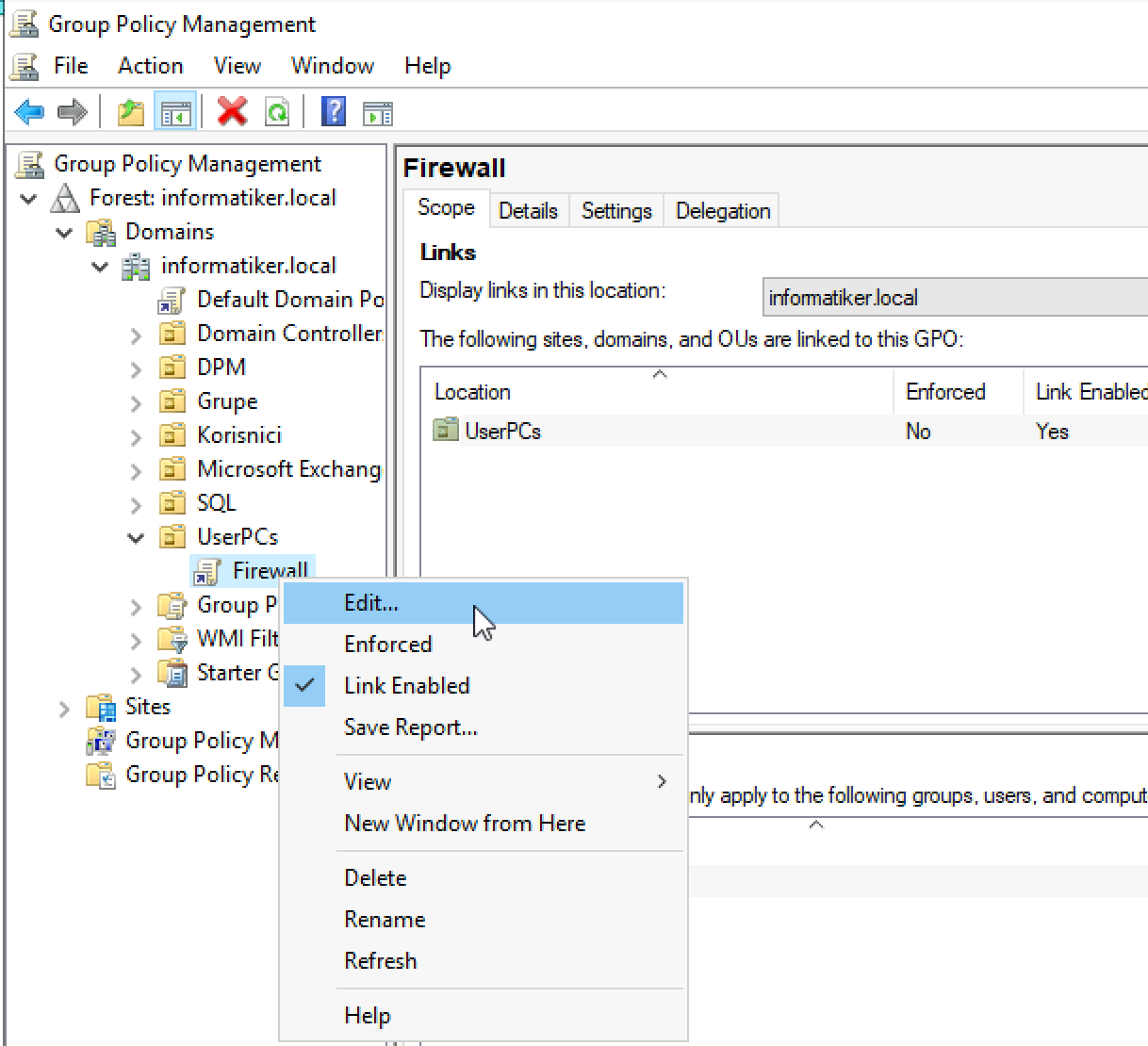Click UserPCs OU icon in Links list

pyautogui.click(x=445, y=430)
